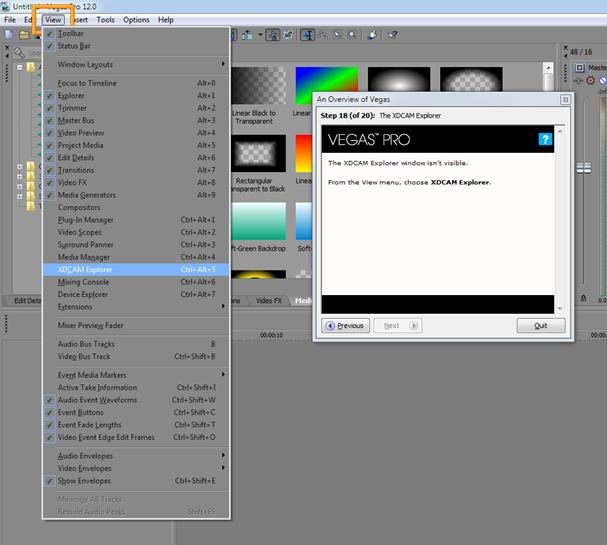Click the Master bus icon in mixer
Image resolution: width=607 pixels, height=545 pixels.
click(579, 68)
